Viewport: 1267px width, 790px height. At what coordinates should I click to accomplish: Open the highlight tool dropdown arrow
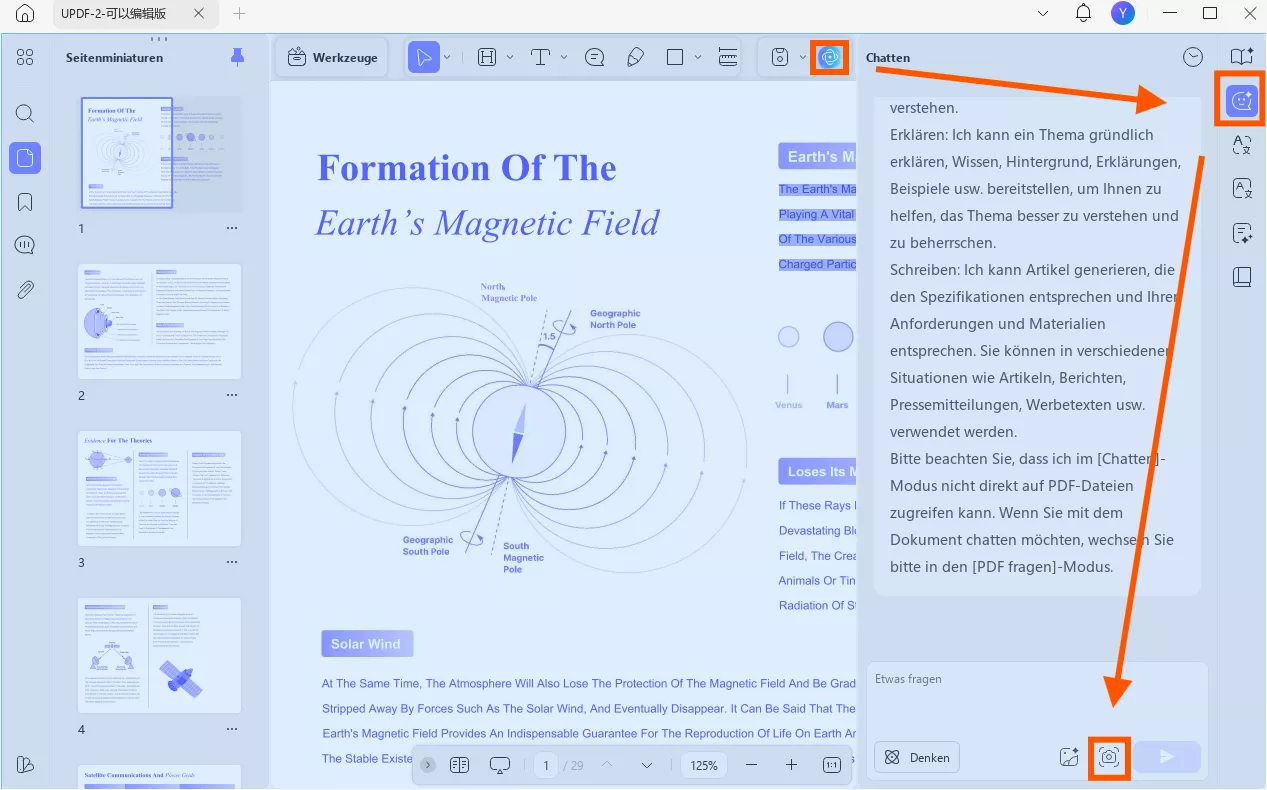click(x=510, y=58)
